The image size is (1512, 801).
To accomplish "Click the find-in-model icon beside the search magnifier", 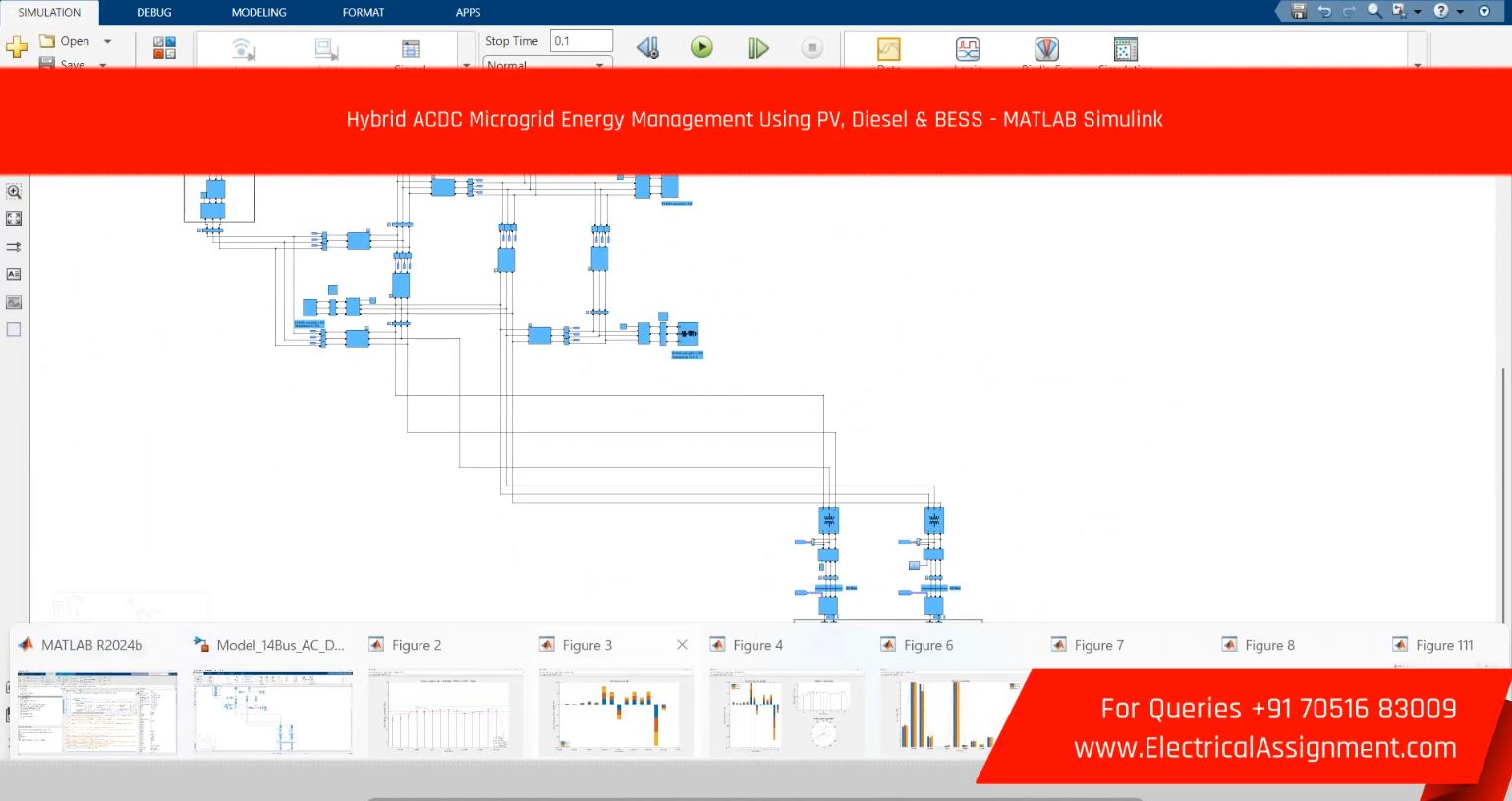I will [x=1399, y=11].
